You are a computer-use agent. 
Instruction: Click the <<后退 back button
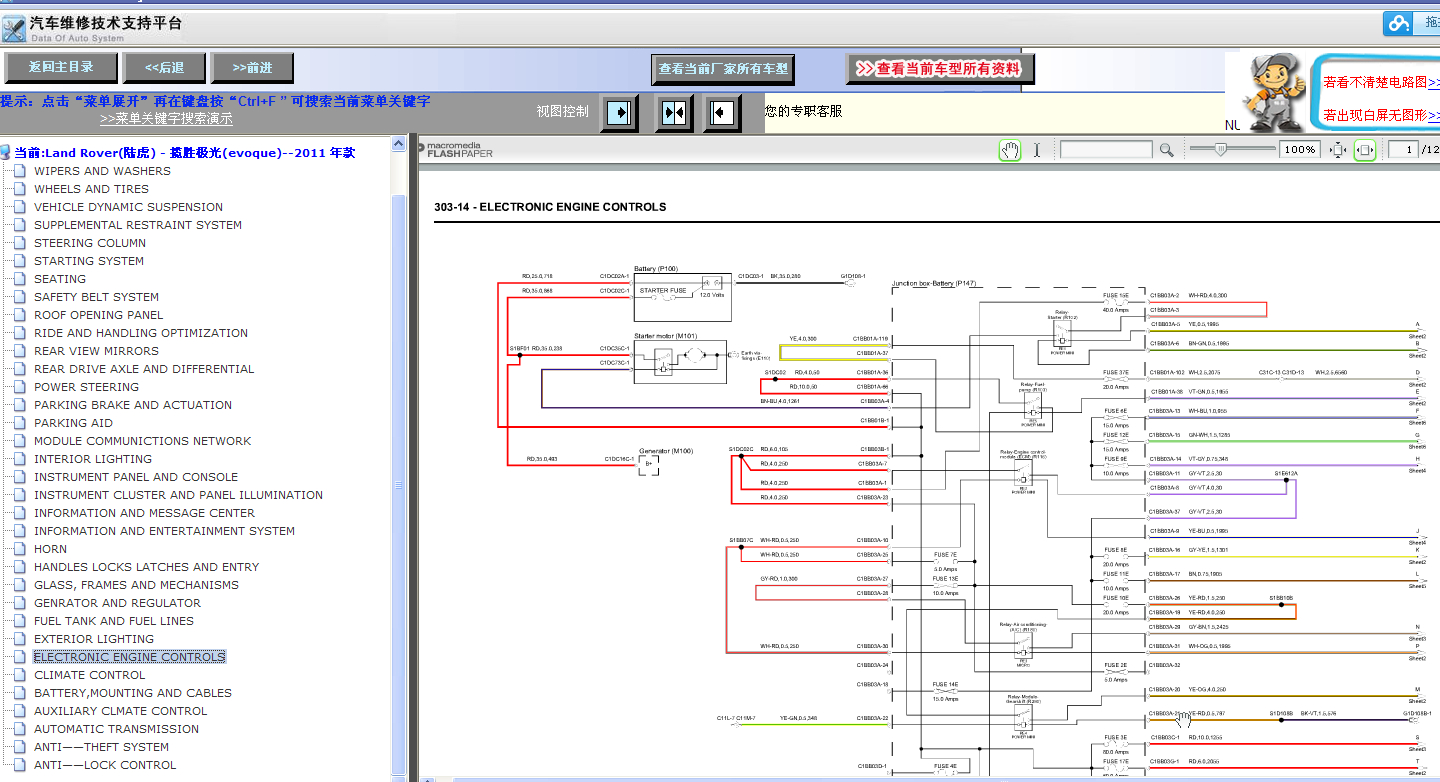[164, 68]
